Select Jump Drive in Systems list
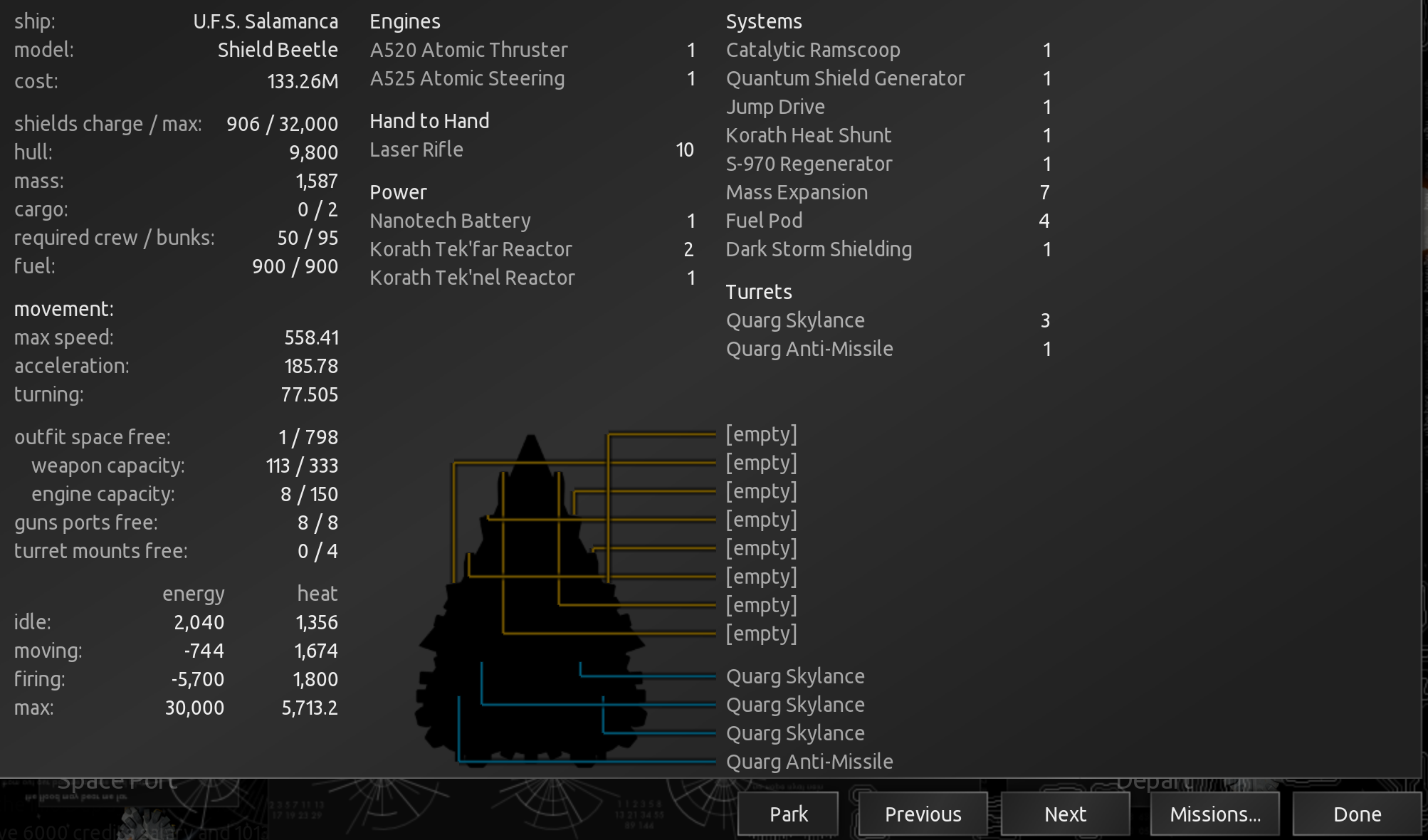 pyautogui.click(x=775, y=107)
